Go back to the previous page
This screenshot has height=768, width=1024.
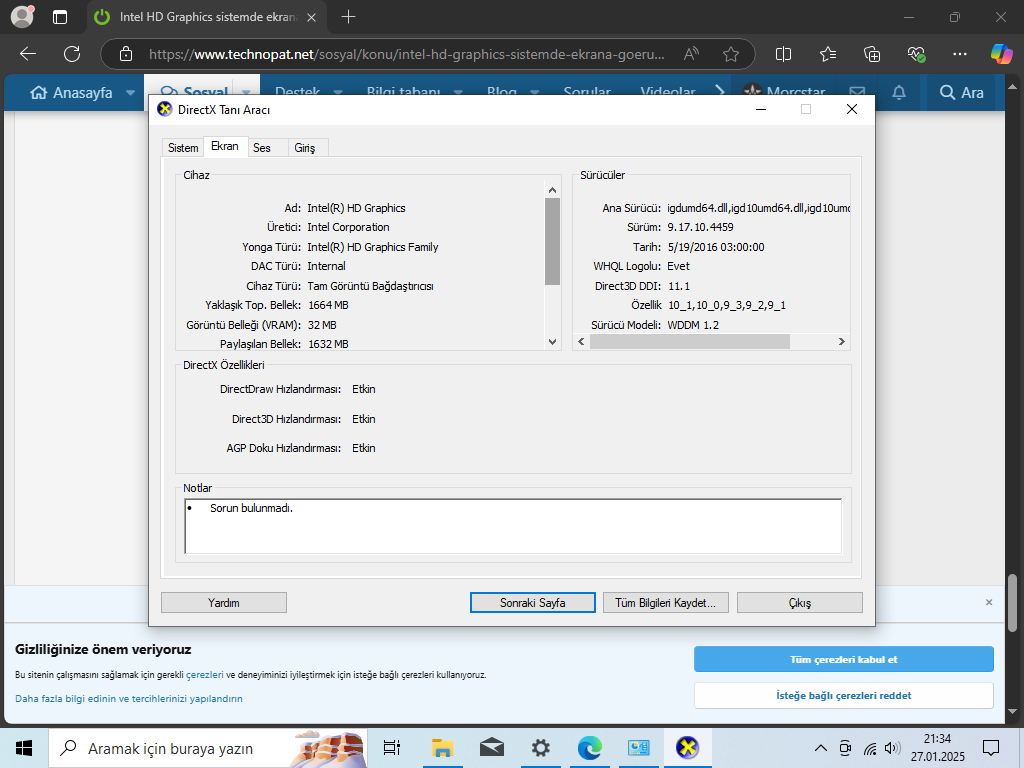[x=27, y=54]
